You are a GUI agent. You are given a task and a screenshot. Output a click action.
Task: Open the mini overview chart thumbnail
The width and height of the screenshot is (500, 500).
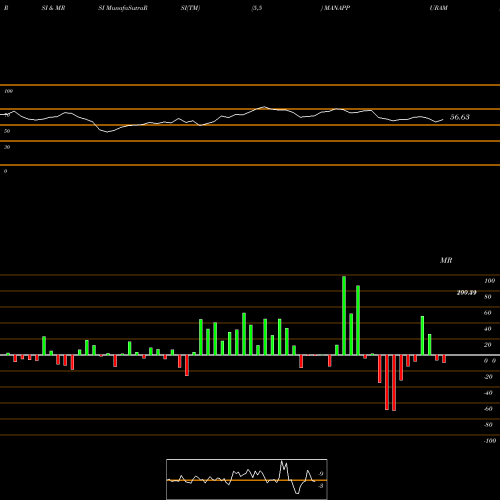247,479
